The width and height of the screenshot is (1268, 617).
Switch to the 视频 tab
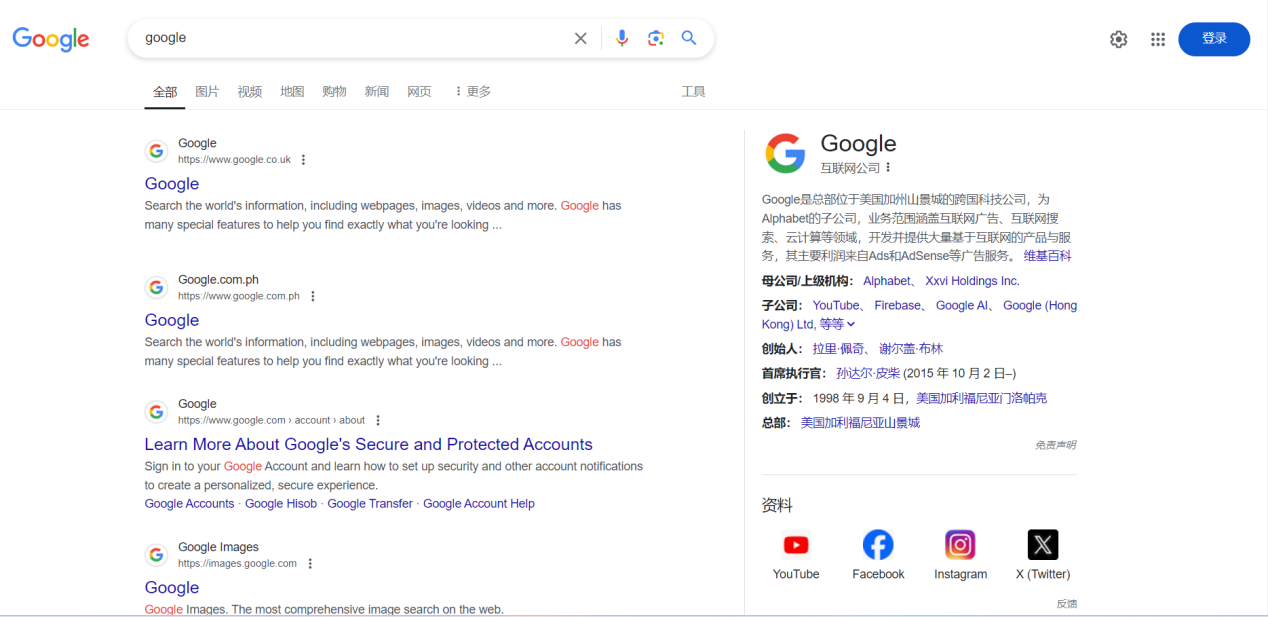point(250,91)
